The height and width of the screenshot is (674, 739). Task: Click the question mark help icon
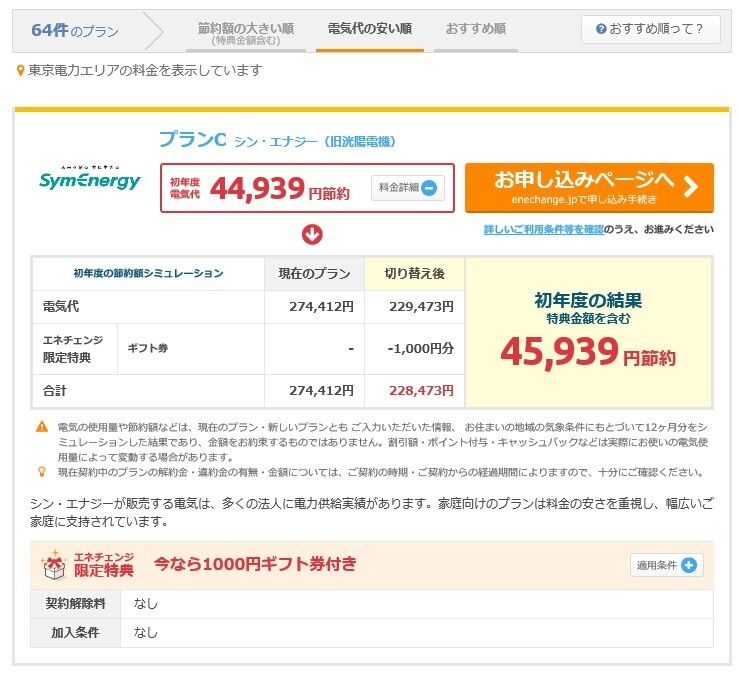[x=601, y=29]
